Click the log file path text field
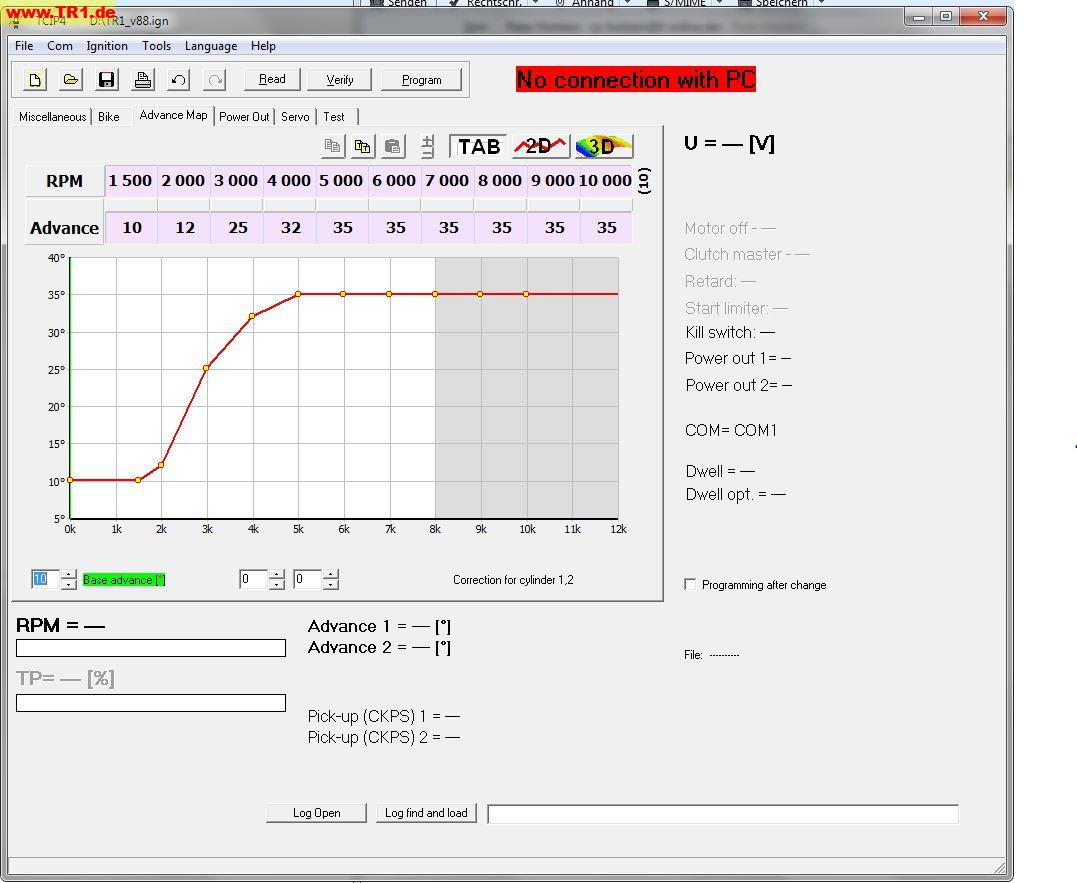 pos(722,814)
